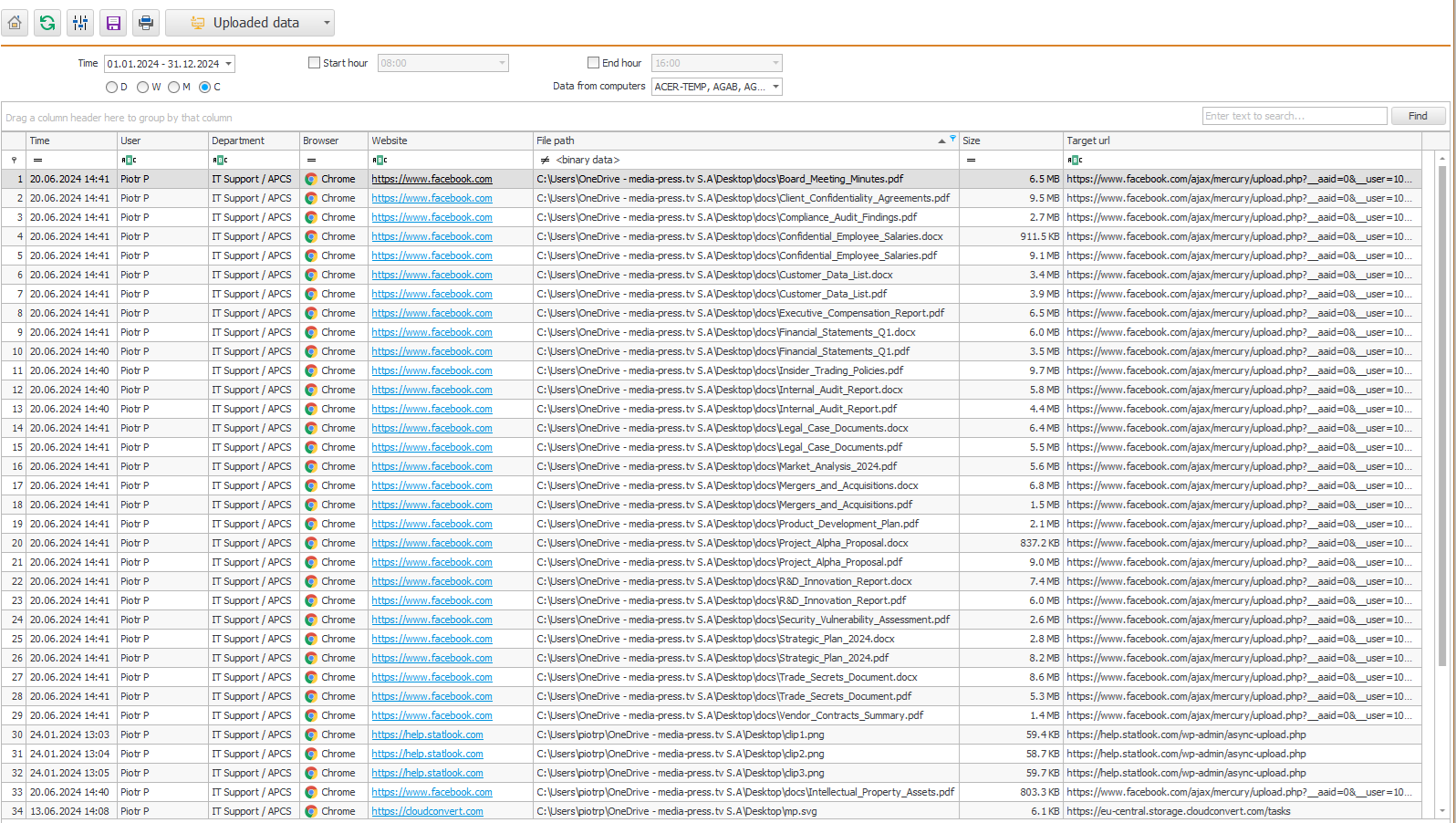Open facebook.com link in row 33
Image resolution: width=1456 pixels, height=823 pixels.
[x=432, y=792]
